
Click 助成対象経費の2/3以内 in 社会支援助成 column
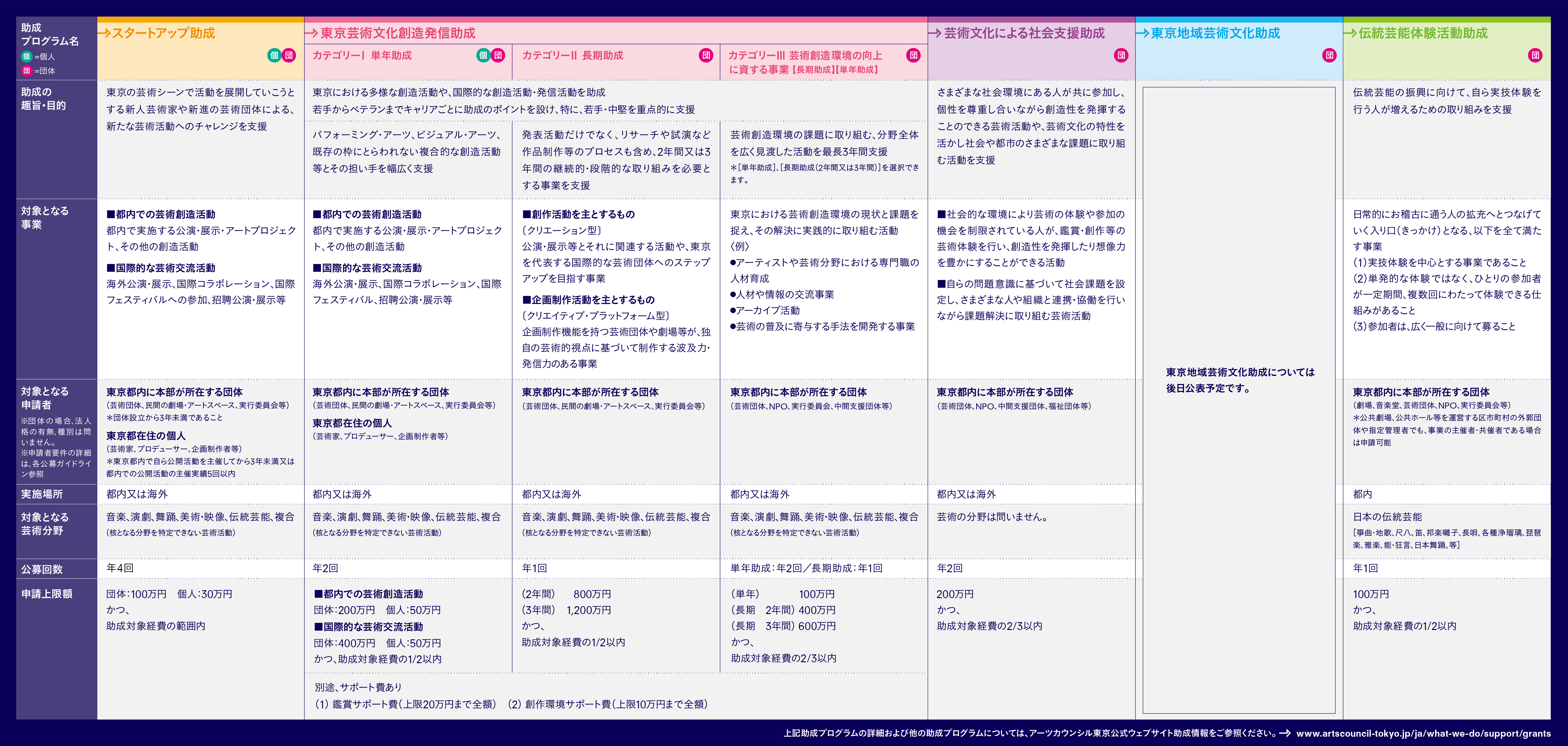(x=989, y=625)
